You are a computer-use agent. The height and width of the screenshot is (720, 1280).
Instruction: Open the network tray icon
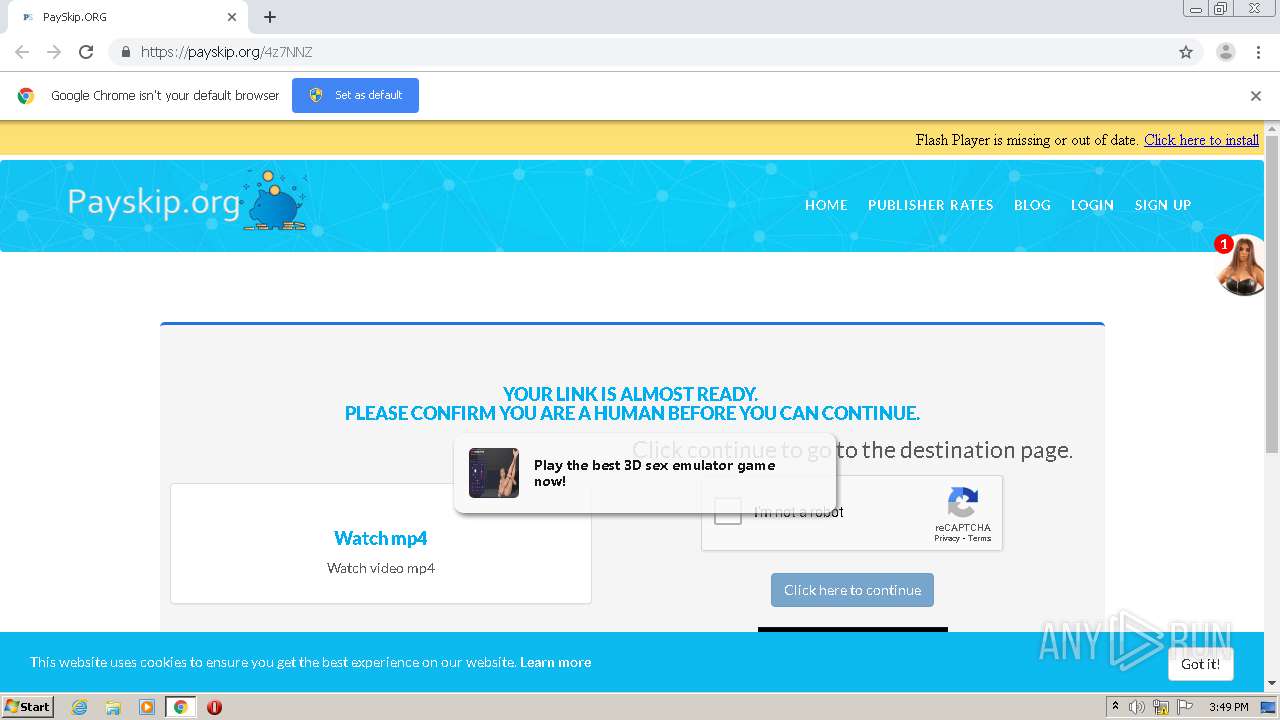1161,707
